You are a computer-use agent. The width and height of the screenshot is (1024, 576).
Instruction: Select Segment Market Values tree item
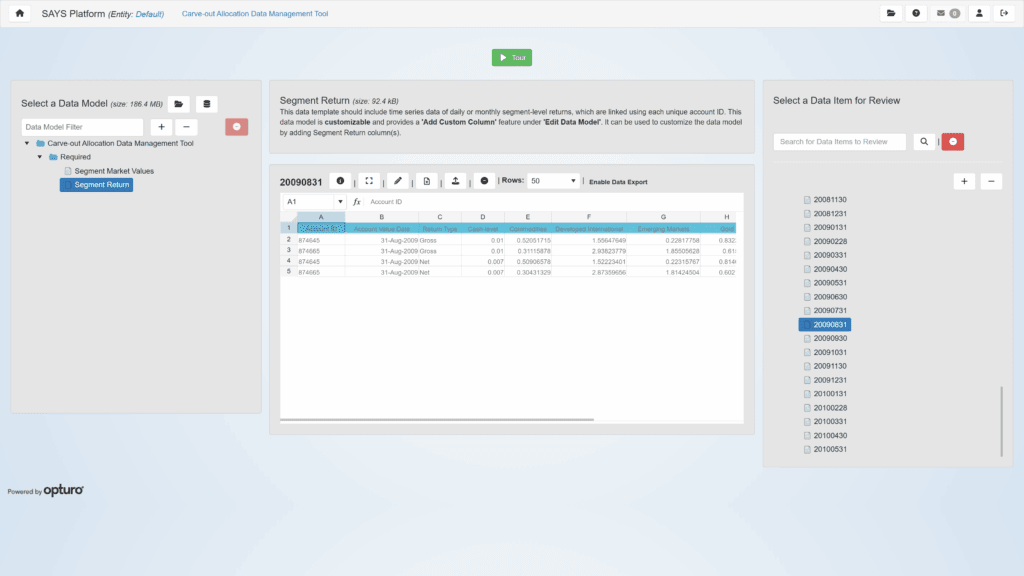(x=113, y=171)
